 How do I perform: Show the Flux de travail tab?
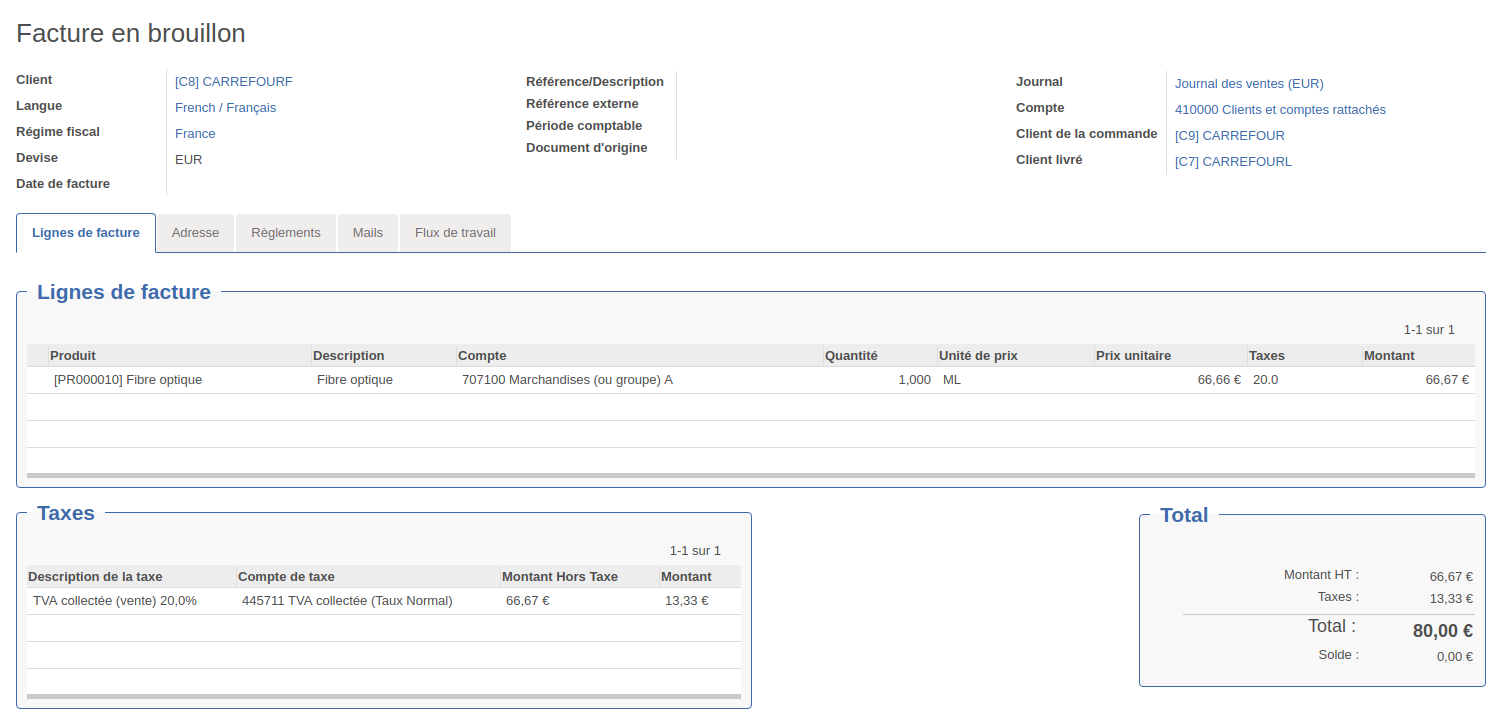click(x=455, y=233)
